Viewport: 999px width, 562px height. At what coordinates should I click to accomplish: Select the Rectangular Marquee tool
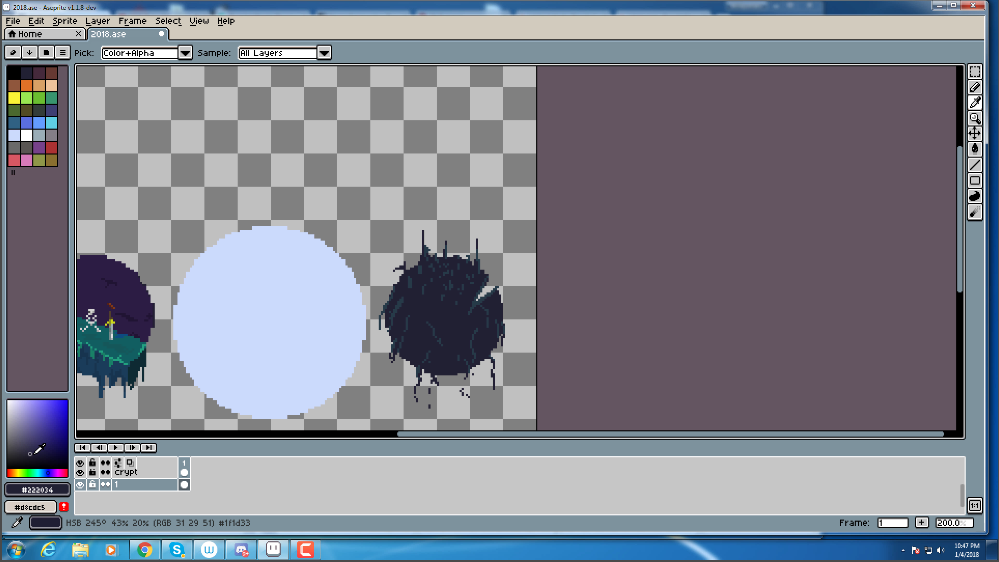(975, 72)
